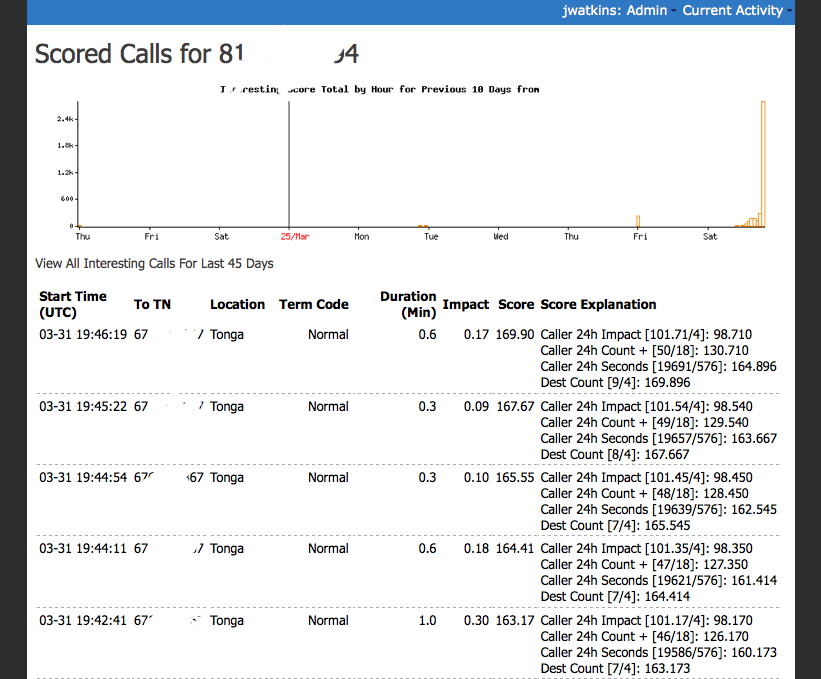
Task: Click the Score column header
Action: coord(516,304)
